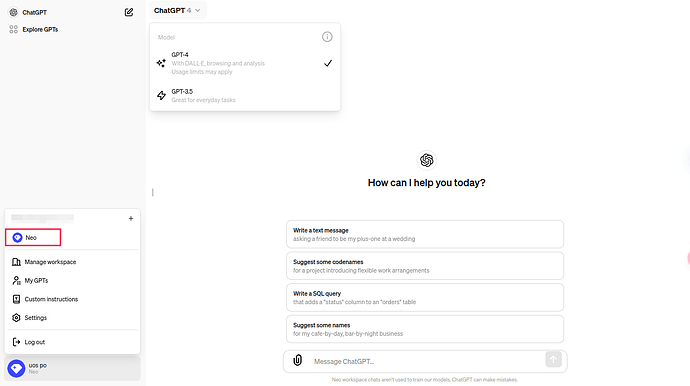The height and width of the screenshot is (386, 690).
Task: Focus the Message ChatGPT input field
Action: (425, 361)
